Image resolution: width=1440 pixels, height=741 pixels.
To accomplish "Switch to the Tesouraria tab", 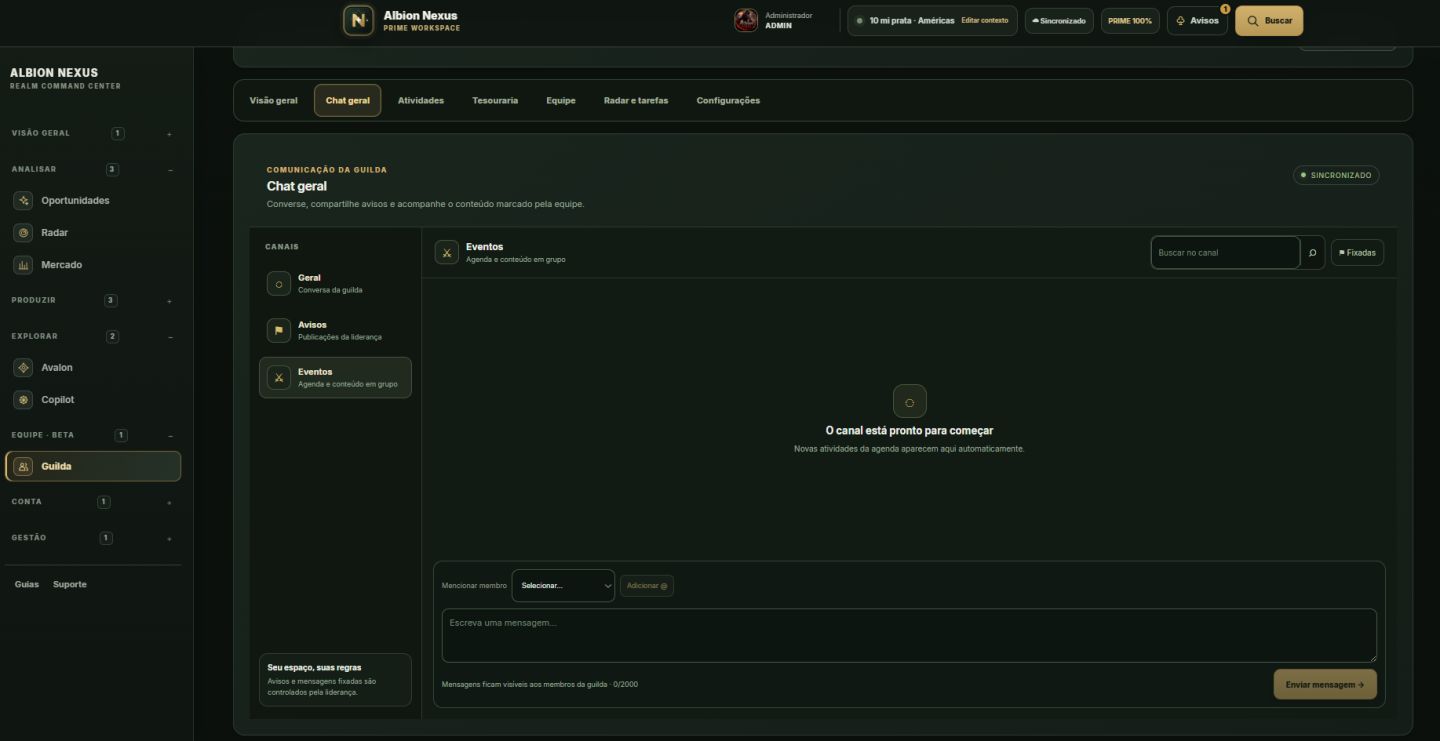I will tap(495, 101).
